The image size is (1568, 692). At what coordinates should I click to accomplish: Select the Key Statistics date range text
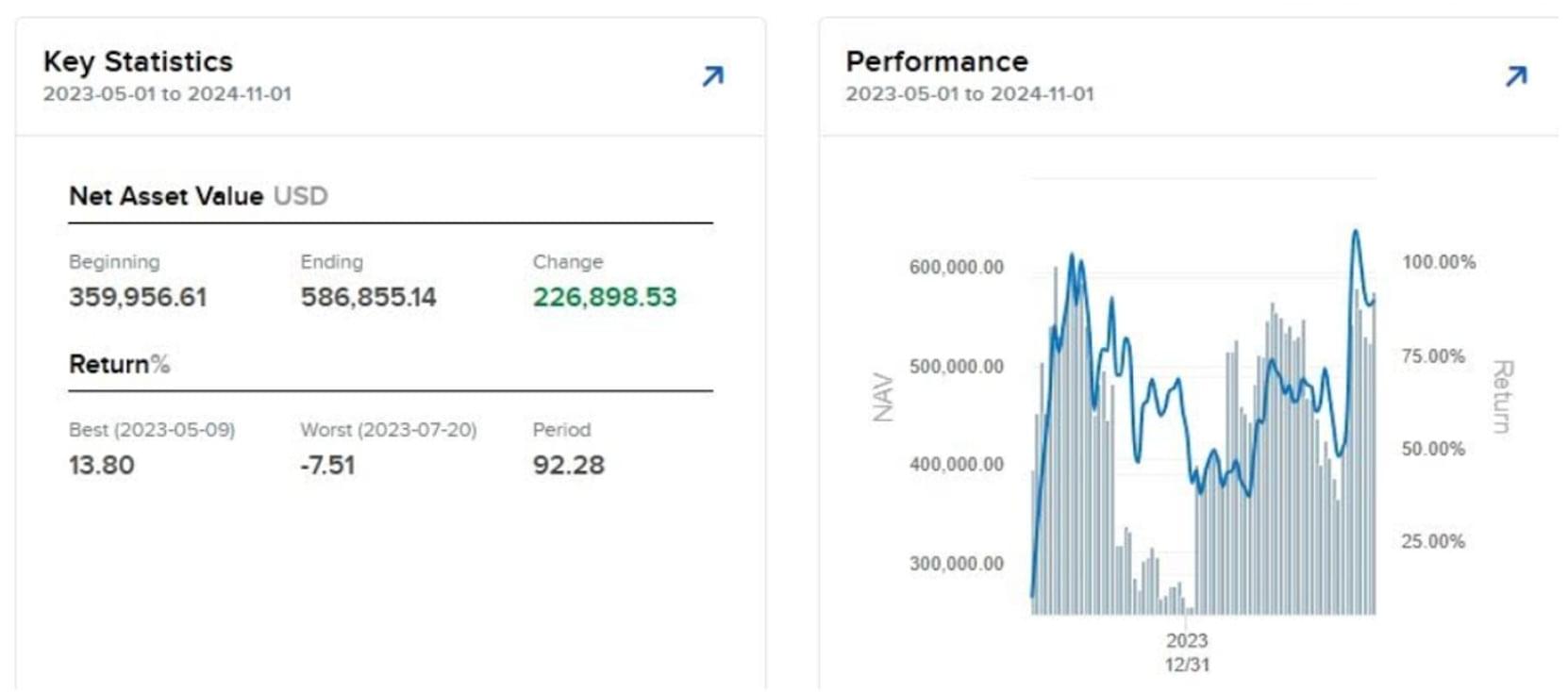(x=167, y=94)
